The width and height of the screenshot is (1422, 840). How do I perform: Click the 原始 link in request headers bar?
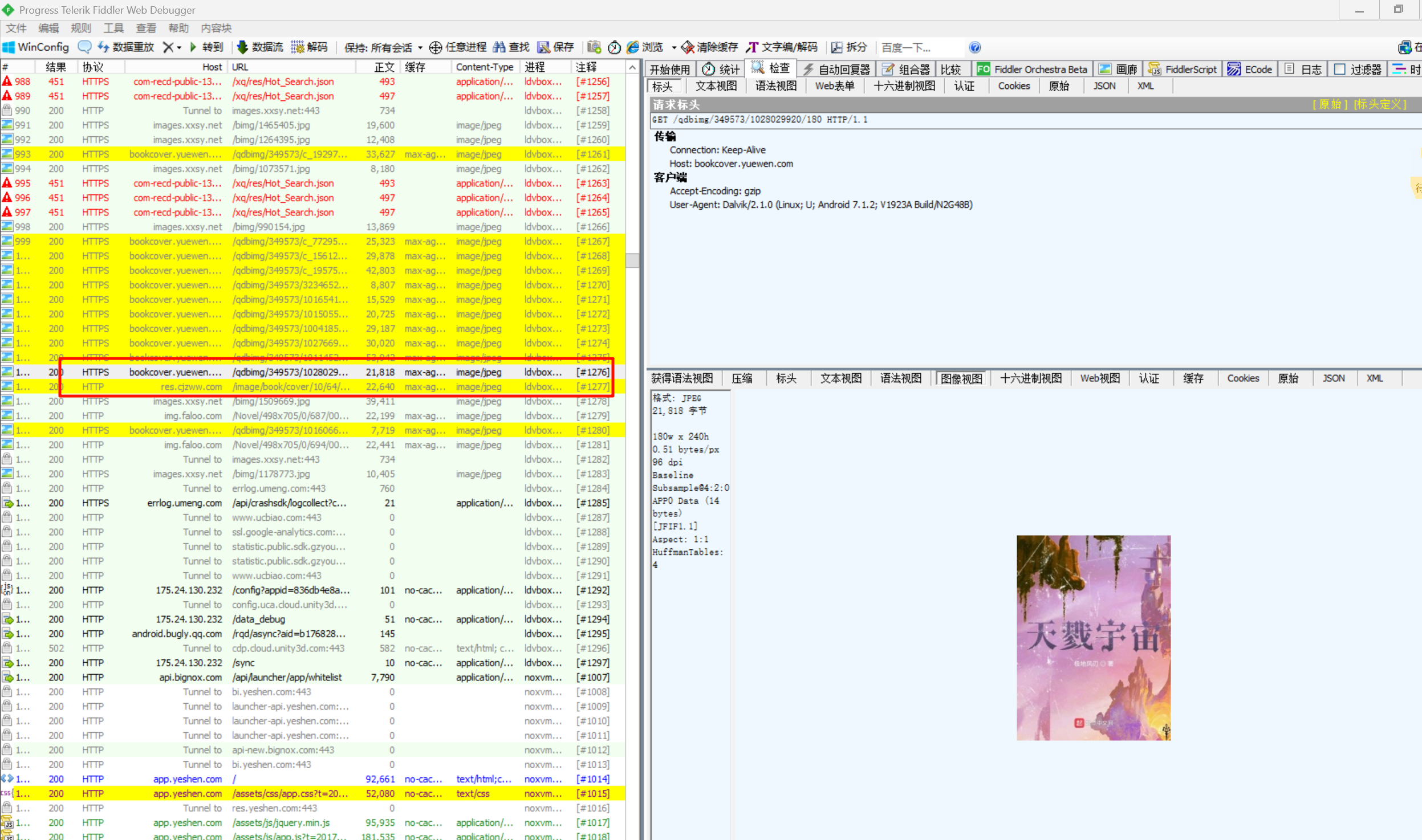point(1330,104)
